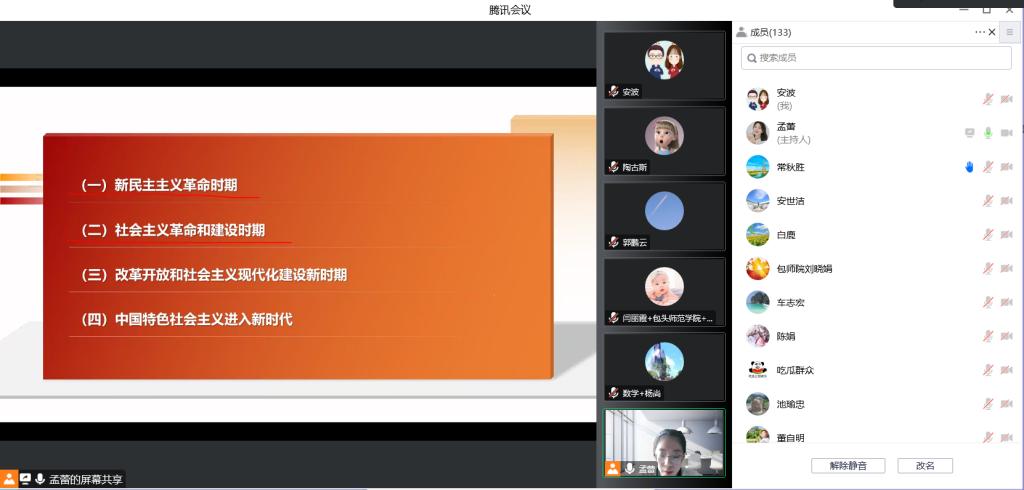Click the screen share icon beside 孟蕾
Image resolution: width=1024 pixels, height=490 pixels.
click(969, 133)
